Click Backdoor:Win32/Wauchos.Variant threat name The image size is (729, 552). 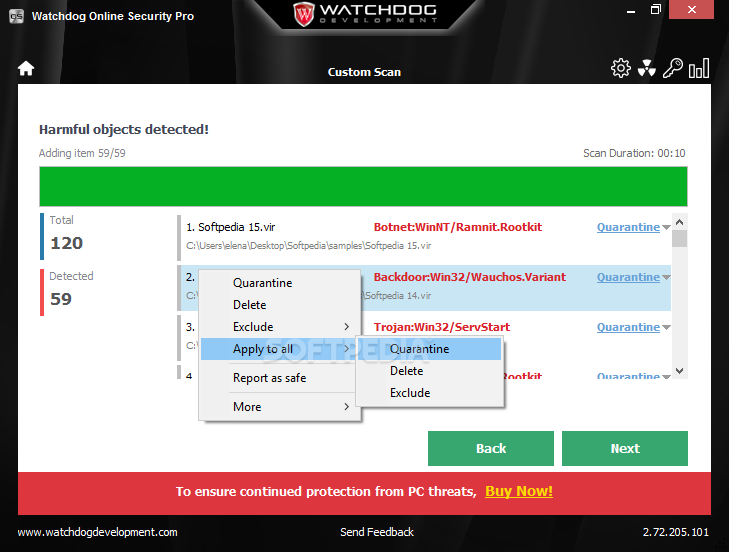click(x=470, y=277)
